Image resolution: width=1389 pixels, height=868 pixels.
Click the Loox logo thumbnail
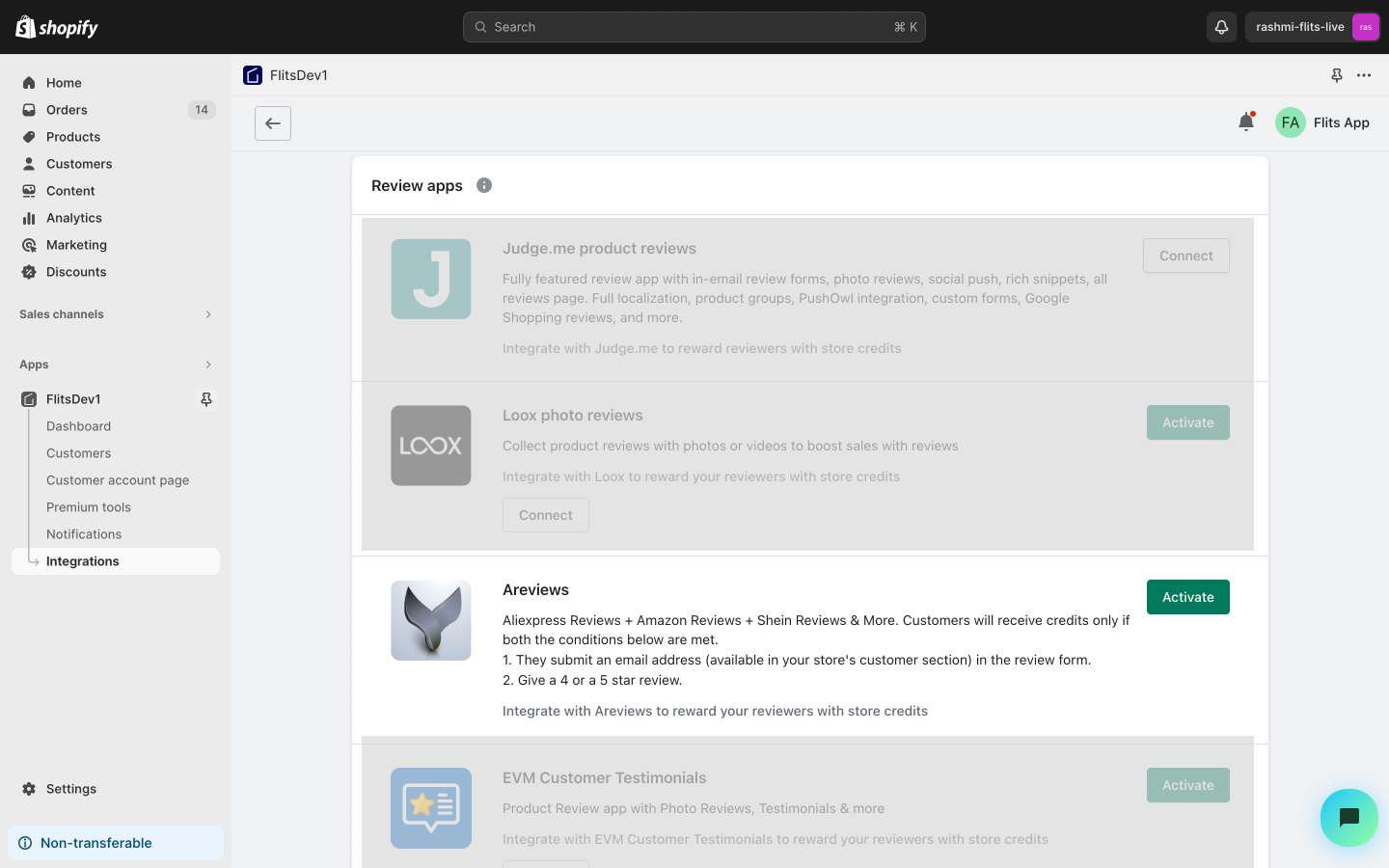(431, 446)
